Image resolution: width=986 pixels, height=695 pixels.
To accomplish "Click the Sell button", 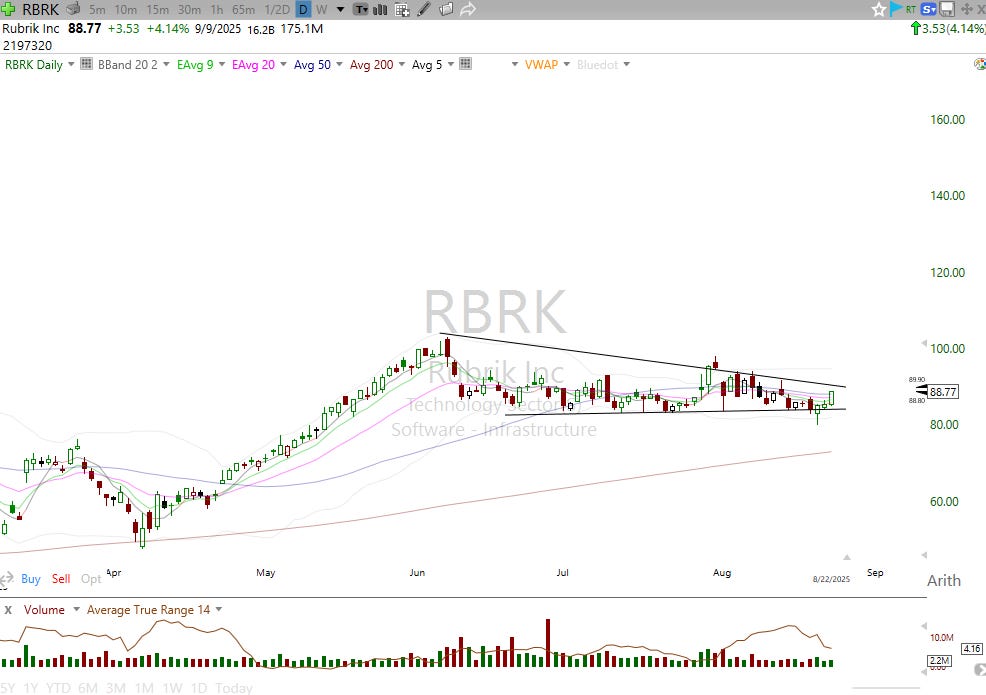I will pyautogui.click(x=61, y=579).
